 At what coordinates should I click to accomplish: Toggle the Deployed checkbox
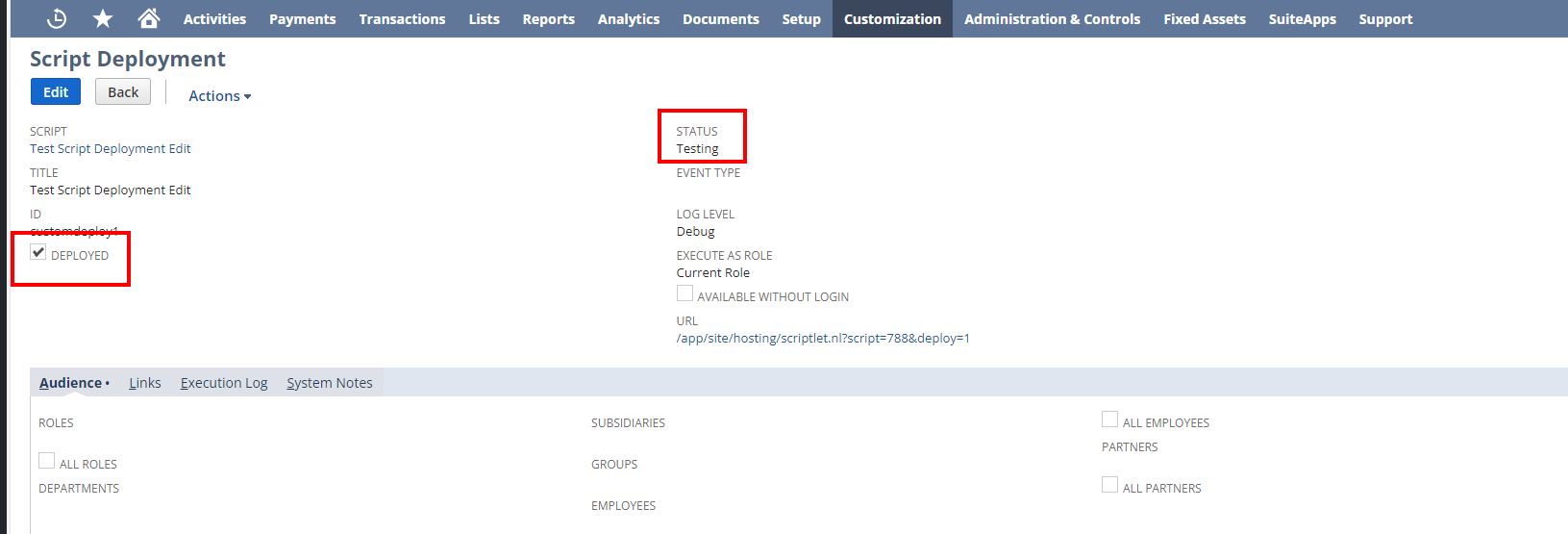[x=38, y=252]
